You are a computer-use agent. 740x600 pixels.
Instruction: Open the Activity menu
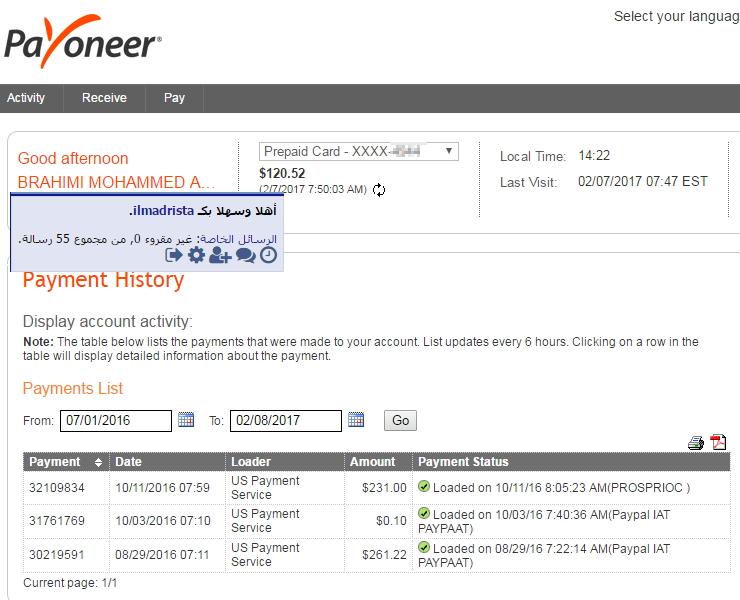[26, 98]
